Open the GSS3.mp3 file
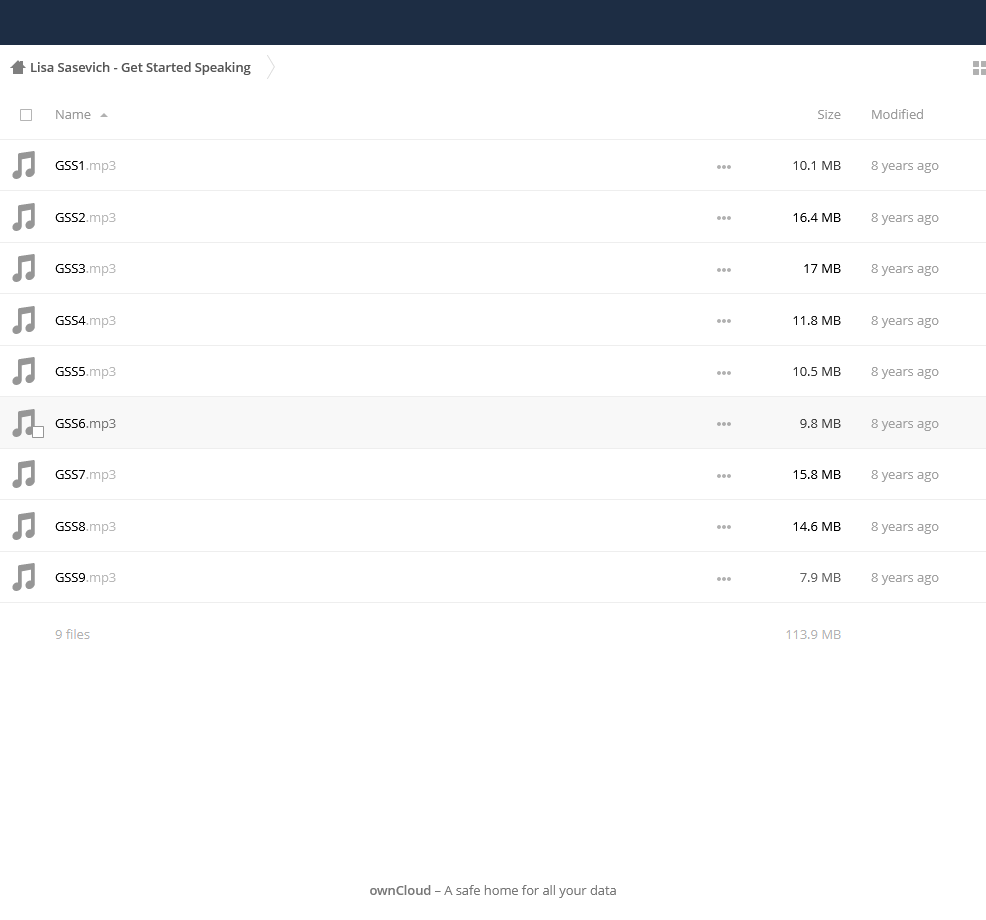Screen dimensions: 986x920 point(86,269)
